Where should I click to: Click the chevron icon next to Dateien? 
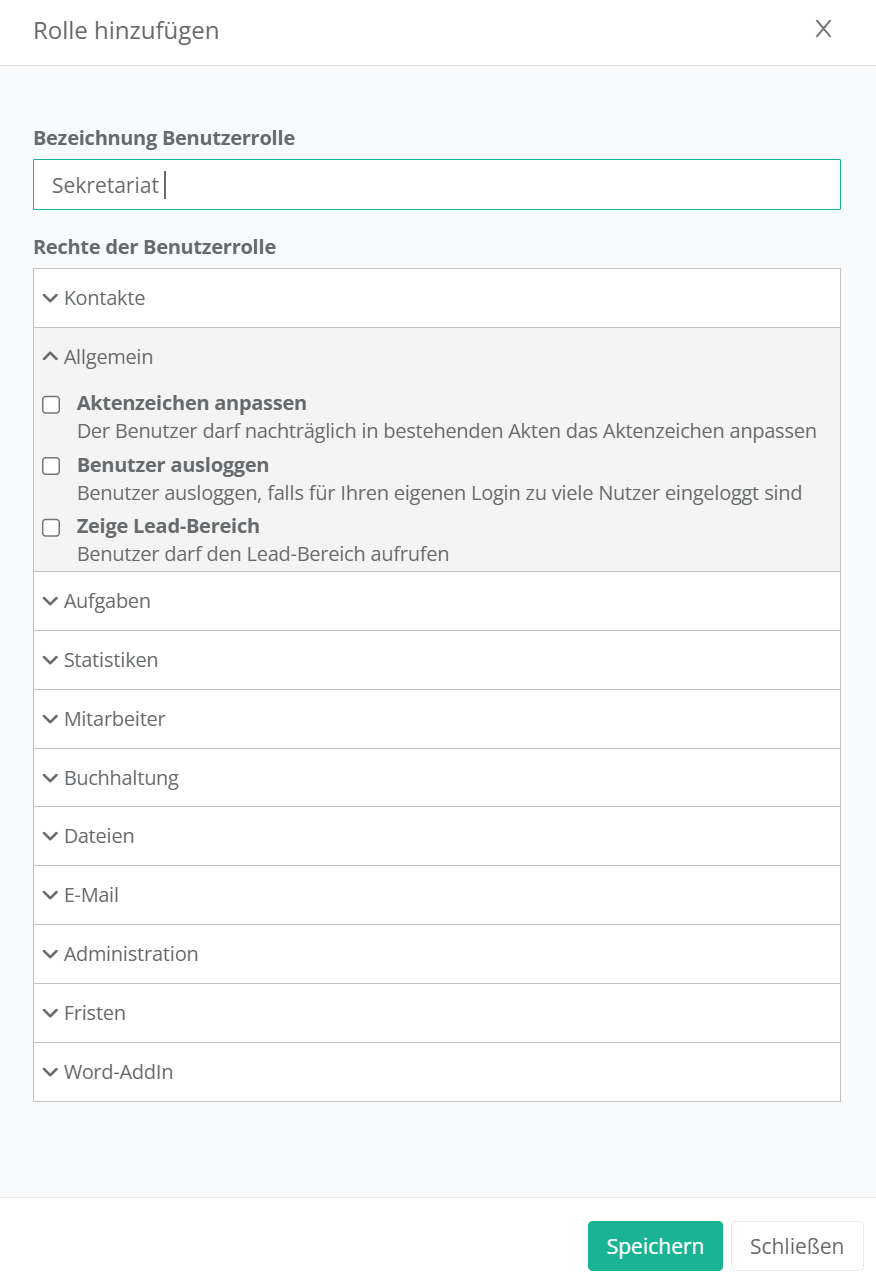pyautogui.click(x=50, y=836)
